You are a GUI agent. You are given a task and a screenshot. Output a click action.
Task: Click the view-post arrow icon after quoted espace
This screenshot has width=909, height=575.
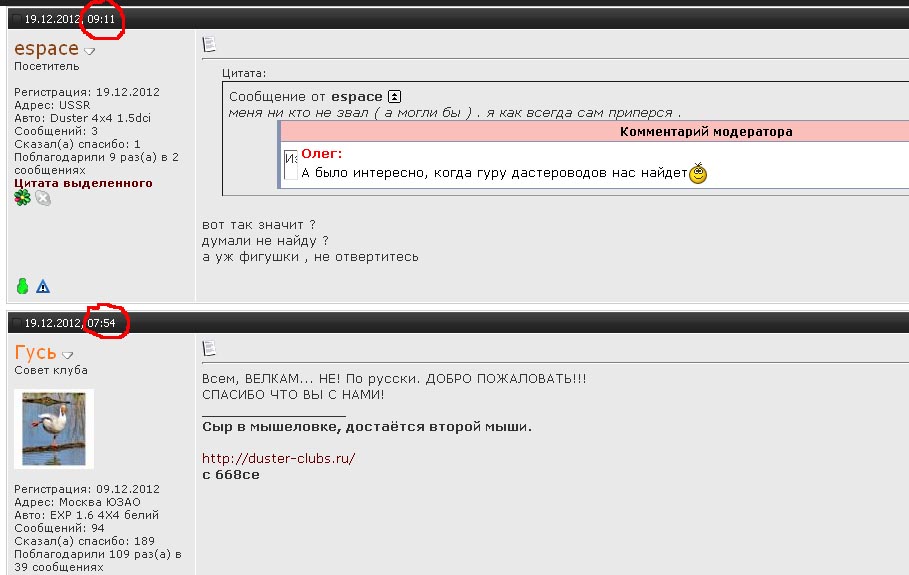(394, 97)
